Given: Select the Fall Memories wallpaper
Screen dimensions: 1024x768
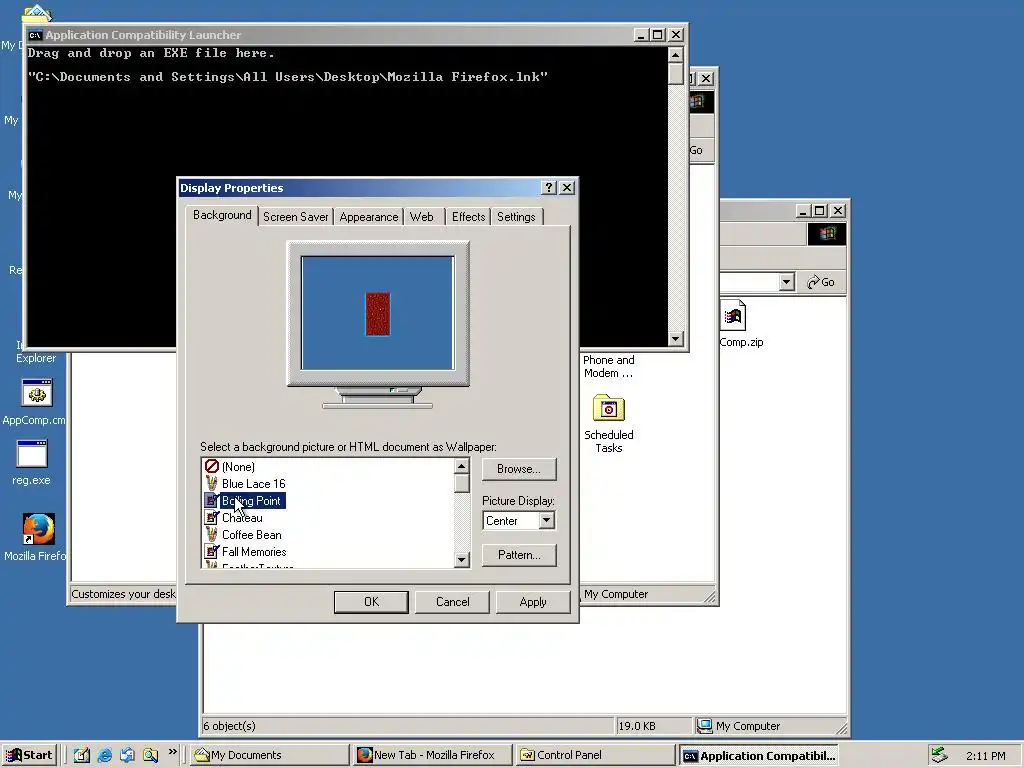Looking at the screenshot, I should [253, 551].
